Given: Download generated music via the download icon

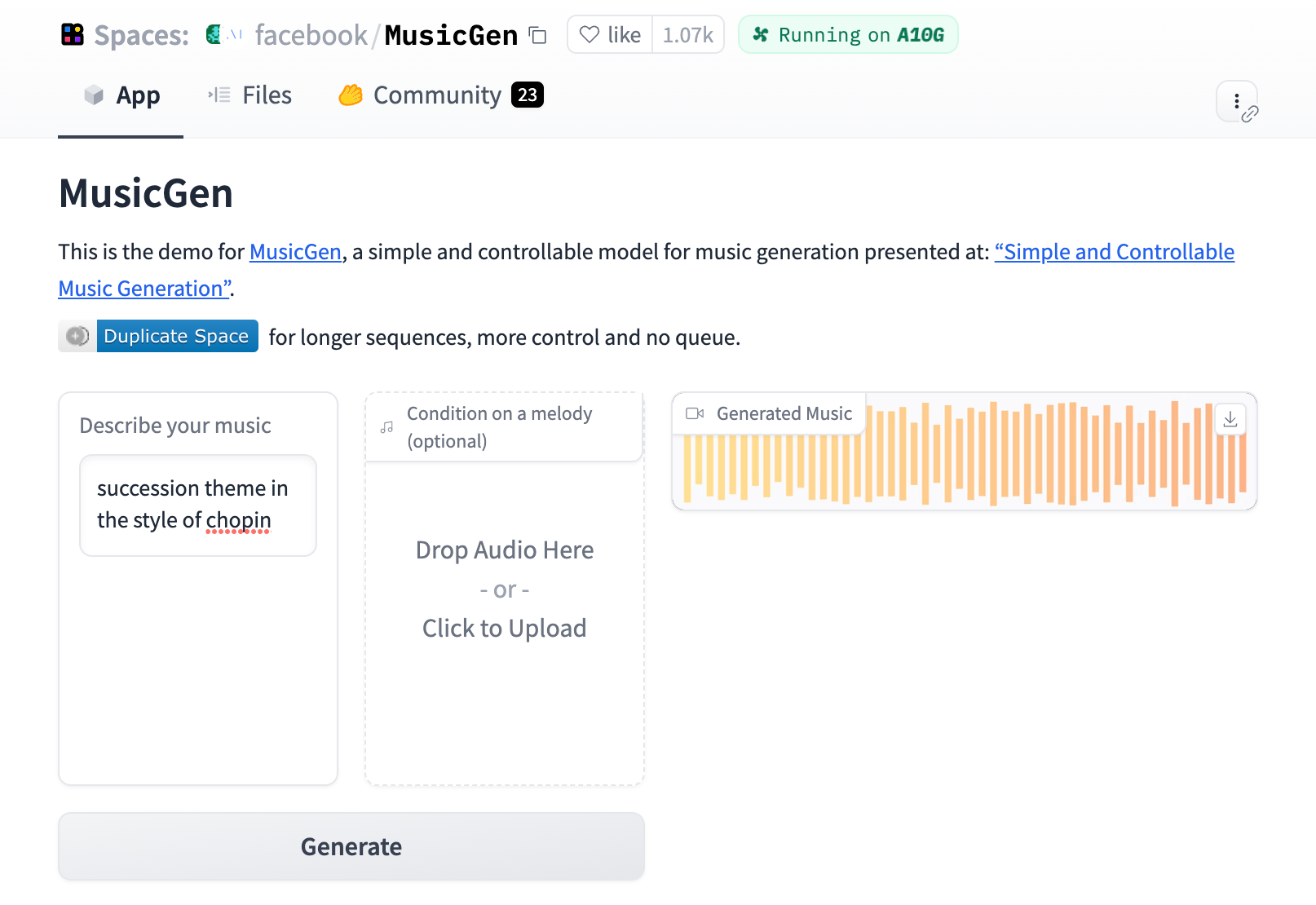Looking at the screenshot, I should 1230,419.
